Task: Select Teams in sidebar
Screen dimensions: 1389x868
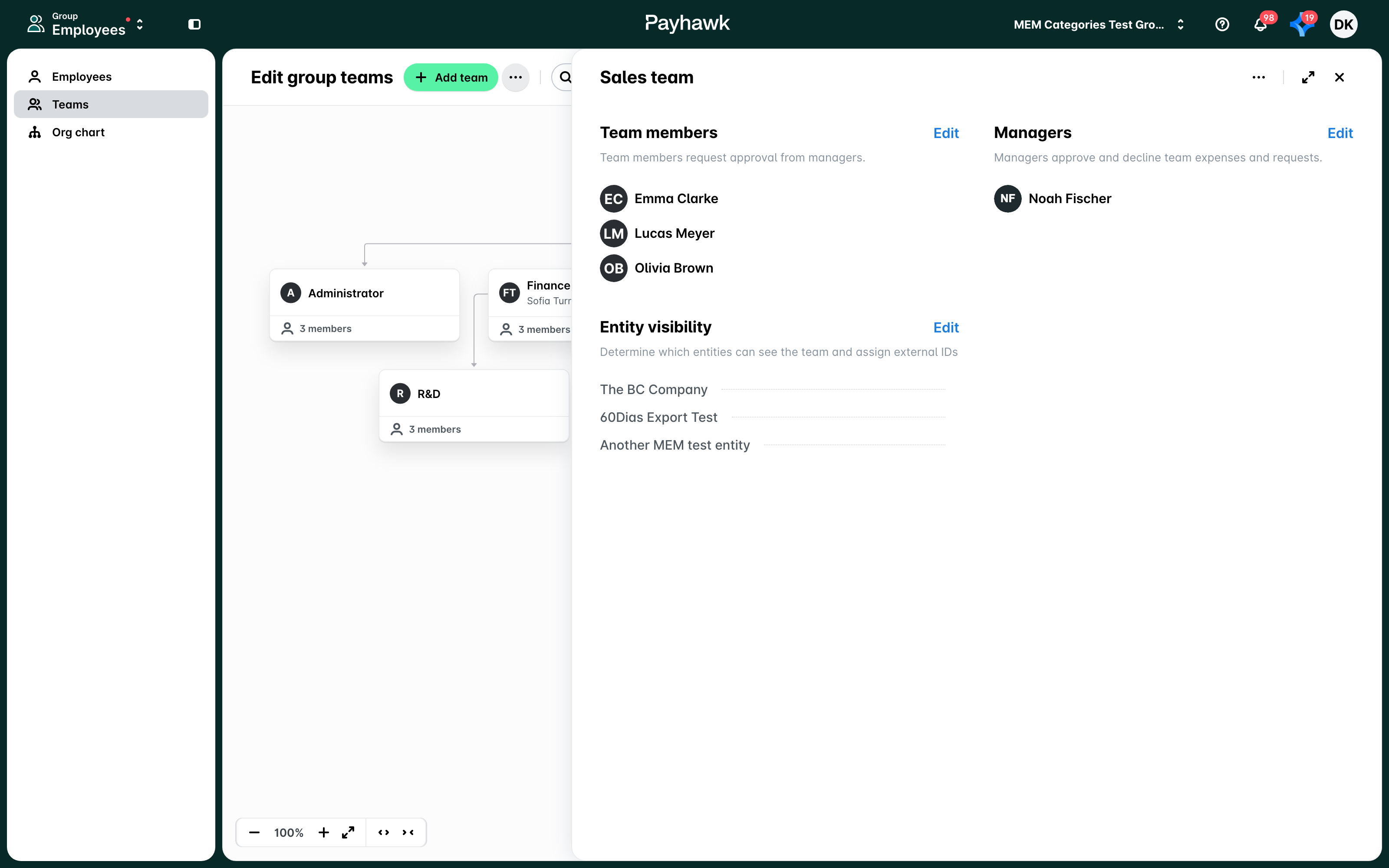Action: coord(111,104)
